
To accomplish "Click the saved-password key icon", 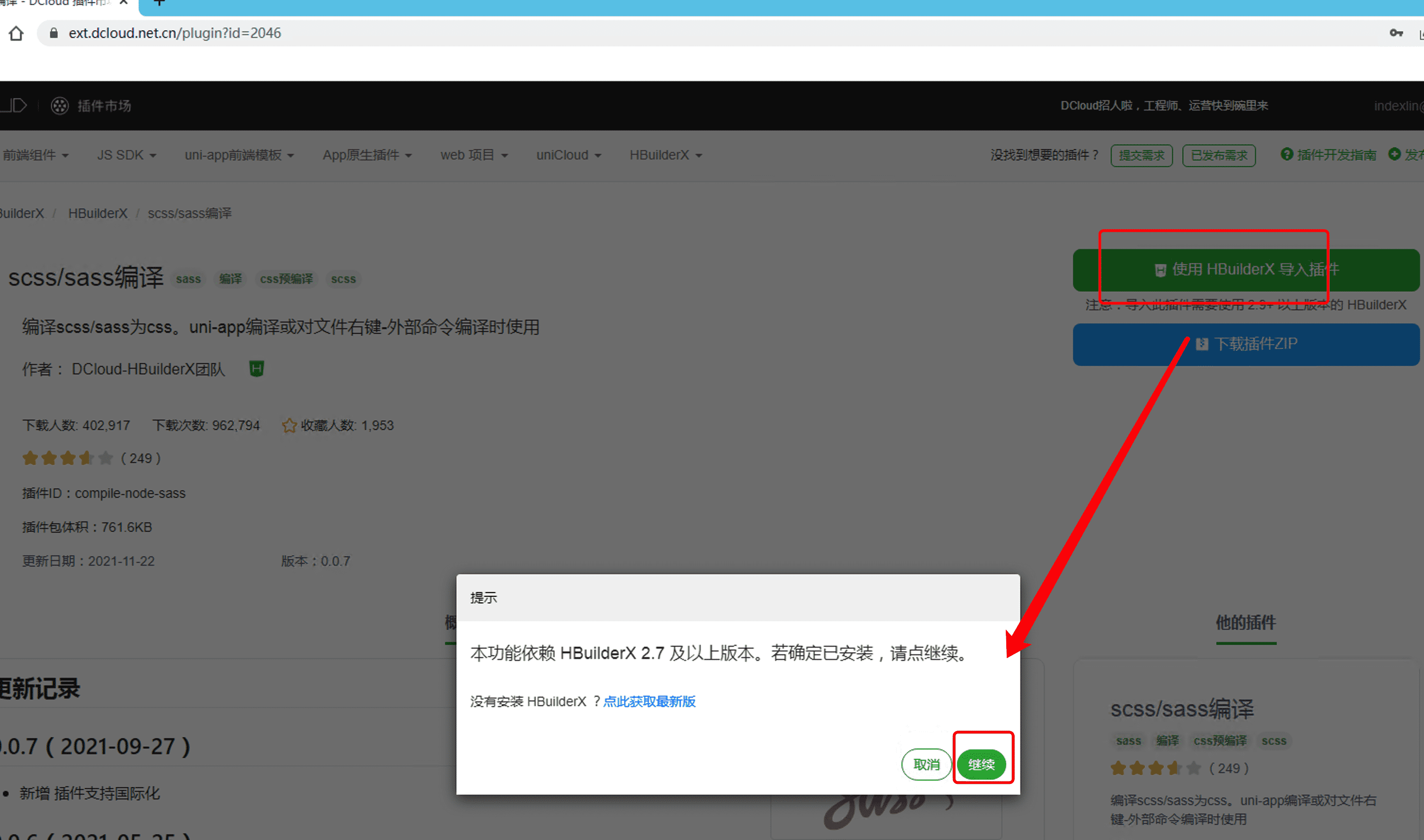I will [x=1396, y=33].
